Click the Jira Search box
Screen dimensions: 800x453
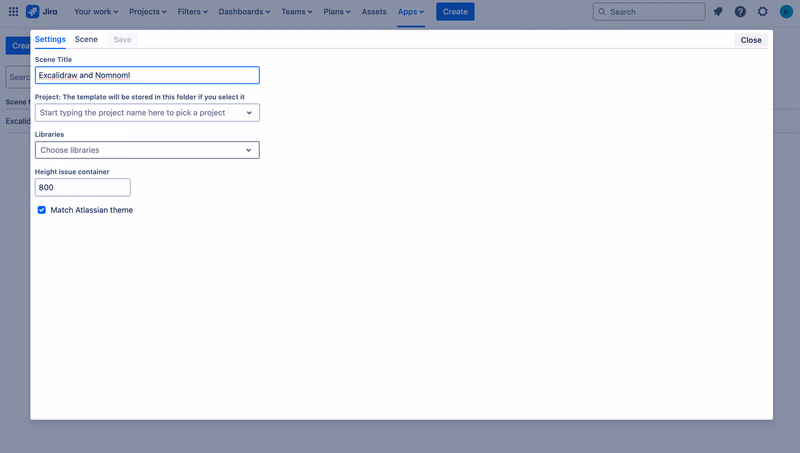(x=649, y=11)
